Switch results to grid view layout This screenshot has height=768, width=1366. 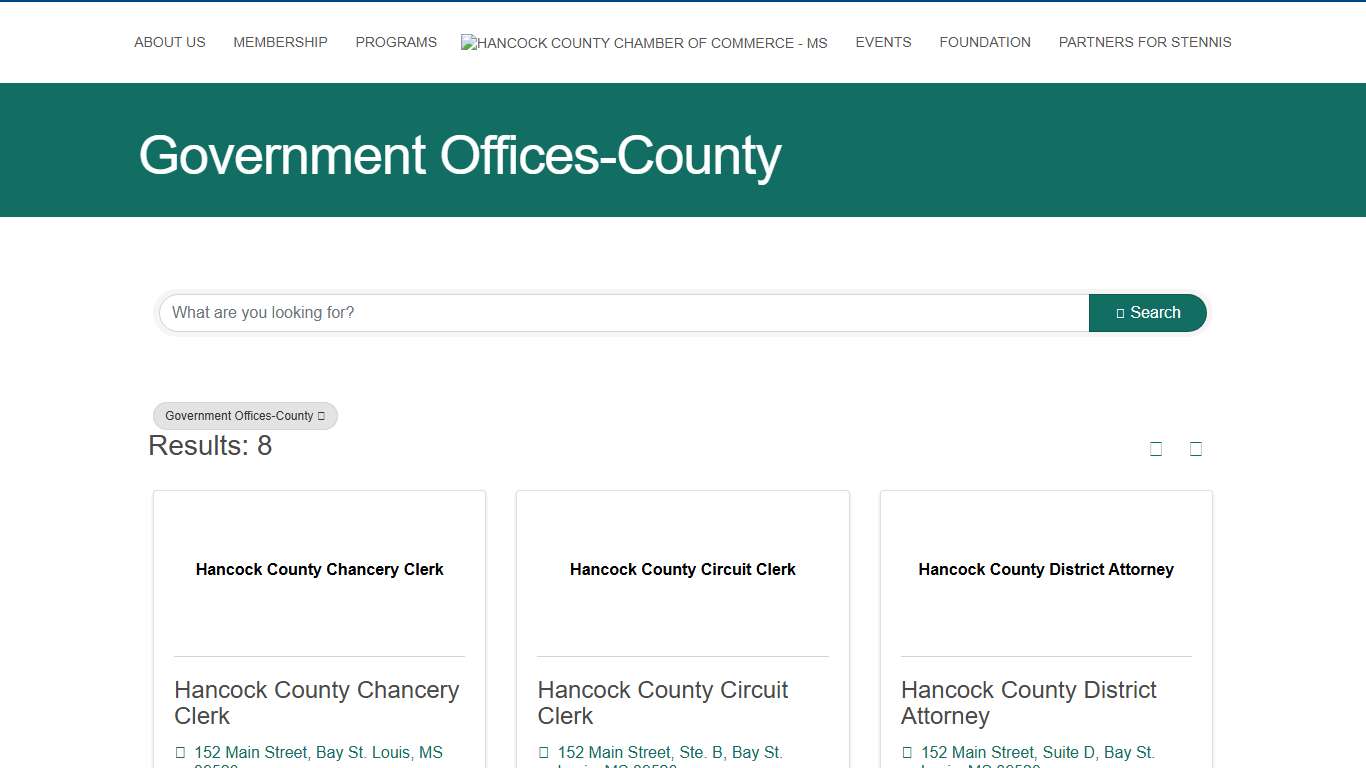(1156, 448)
